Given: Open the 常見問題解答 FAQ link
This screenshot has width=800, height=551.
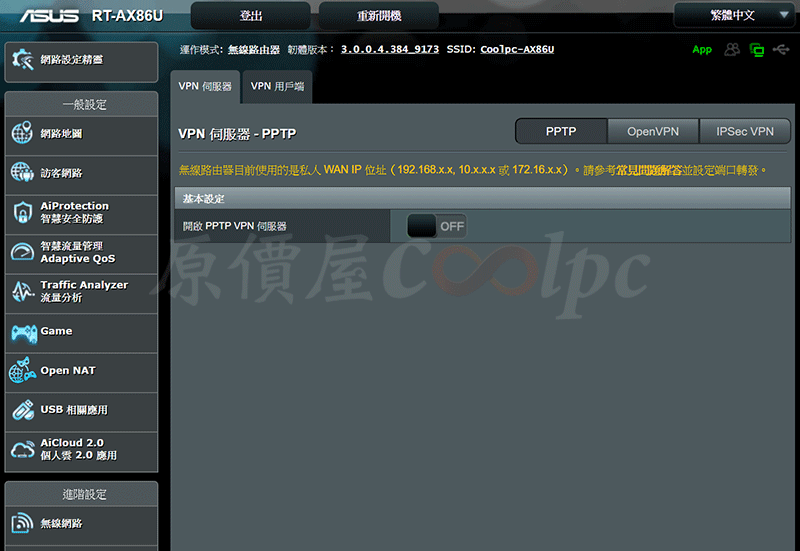Looking at the screenshot, I should (649, 170).
